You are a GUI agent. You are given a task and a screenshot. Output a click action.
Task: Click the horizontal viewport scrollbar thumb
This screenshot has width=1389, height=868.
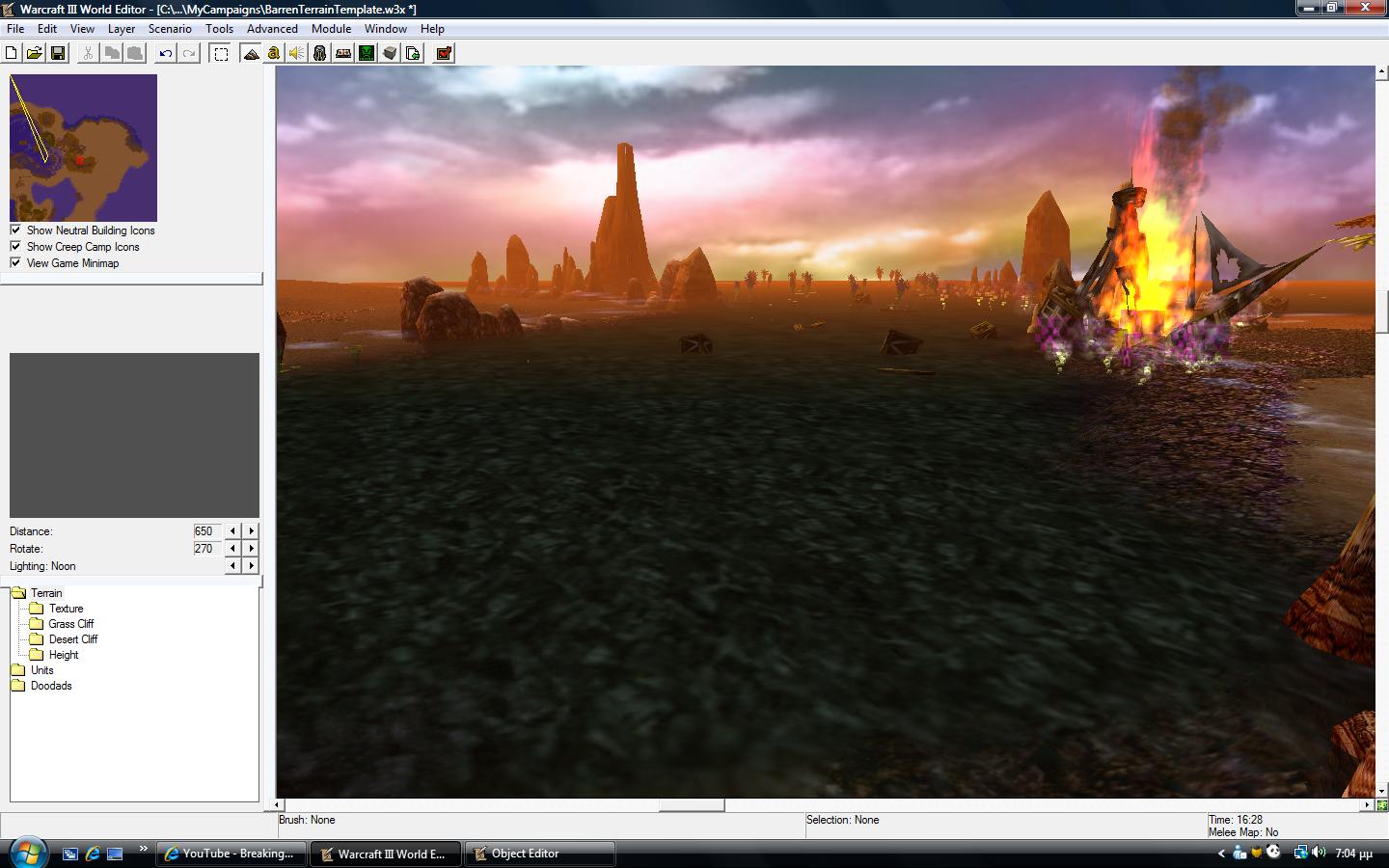click(692, 805)
